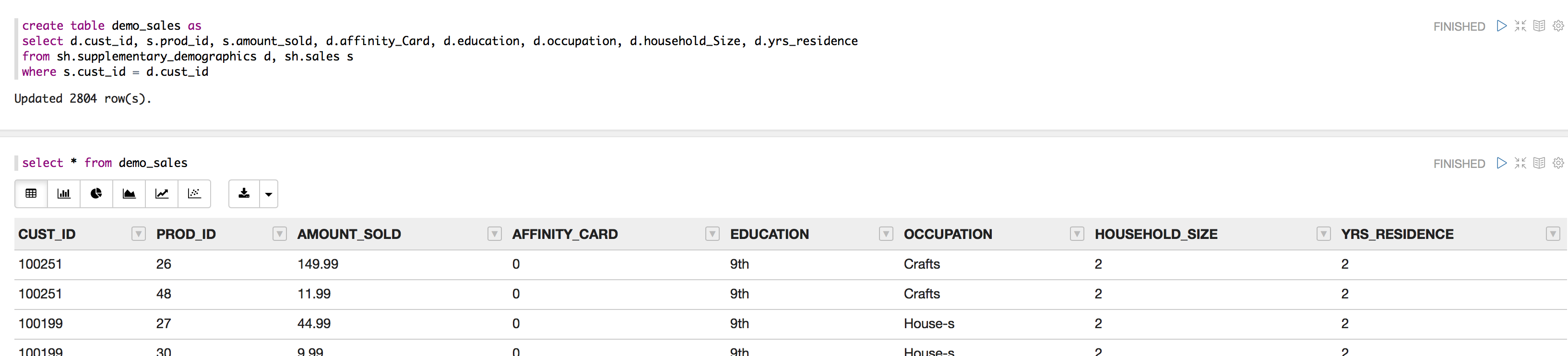Open the EDUCATION column dropdown menu

[886, 234]
